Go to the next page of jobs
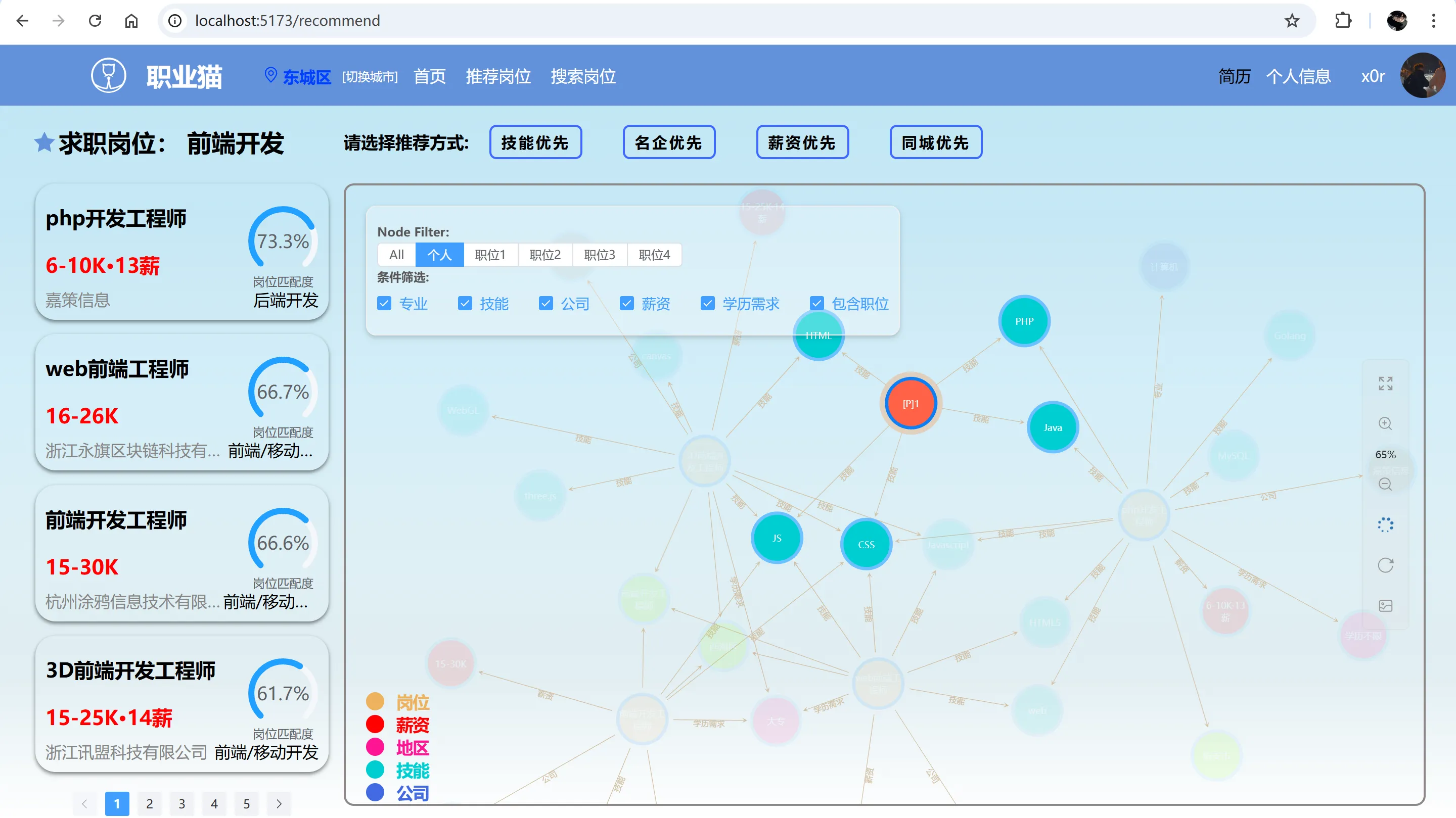Viewport: 1456px width, 818px height. click(x=279, y=803)
